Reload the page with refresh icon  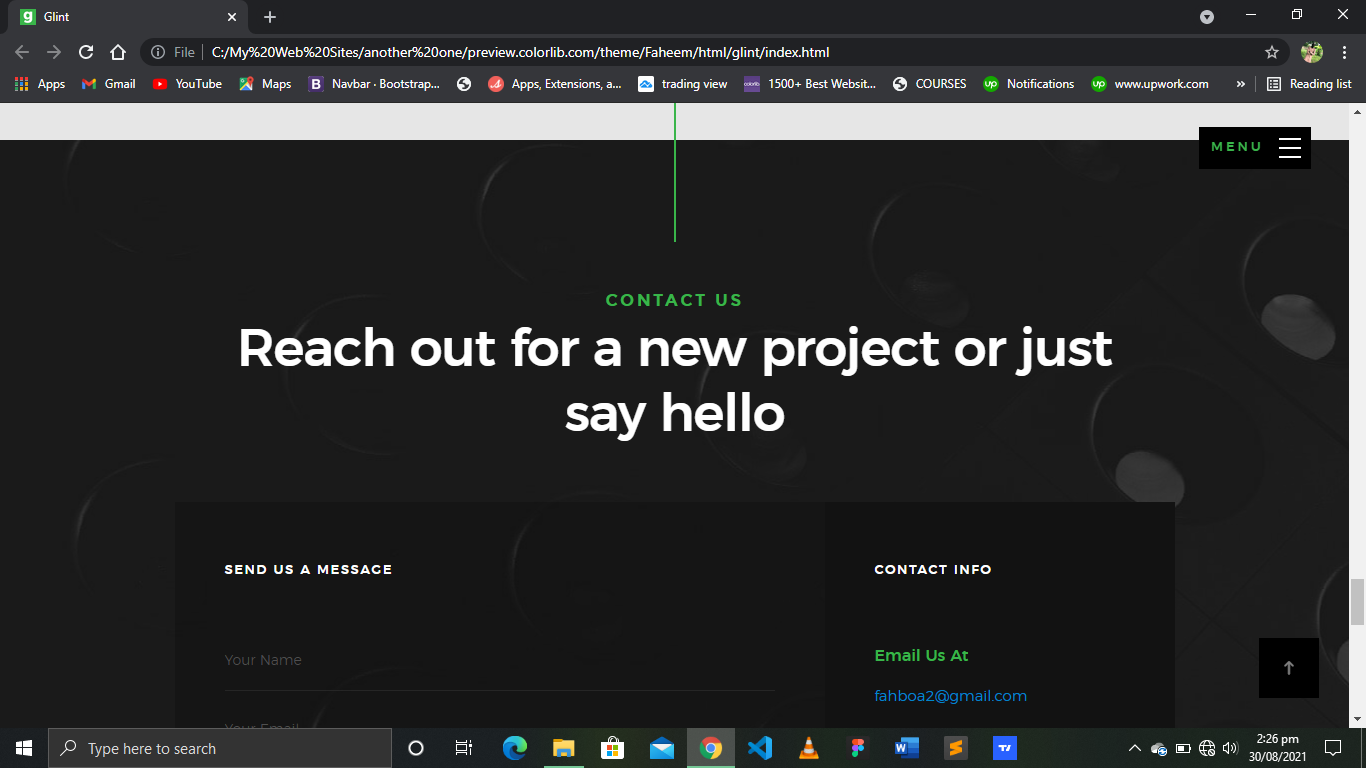pos(86,52)
